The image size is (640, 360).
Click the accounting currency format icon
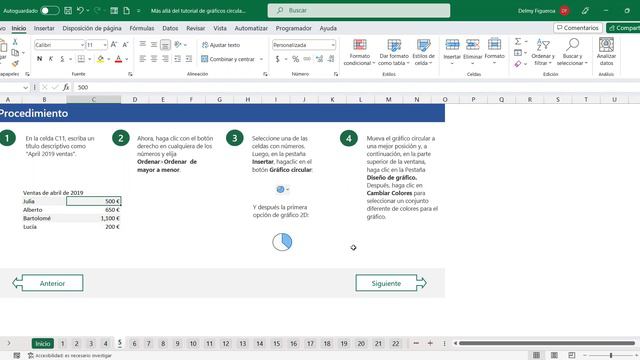click(x=278, y=60)
